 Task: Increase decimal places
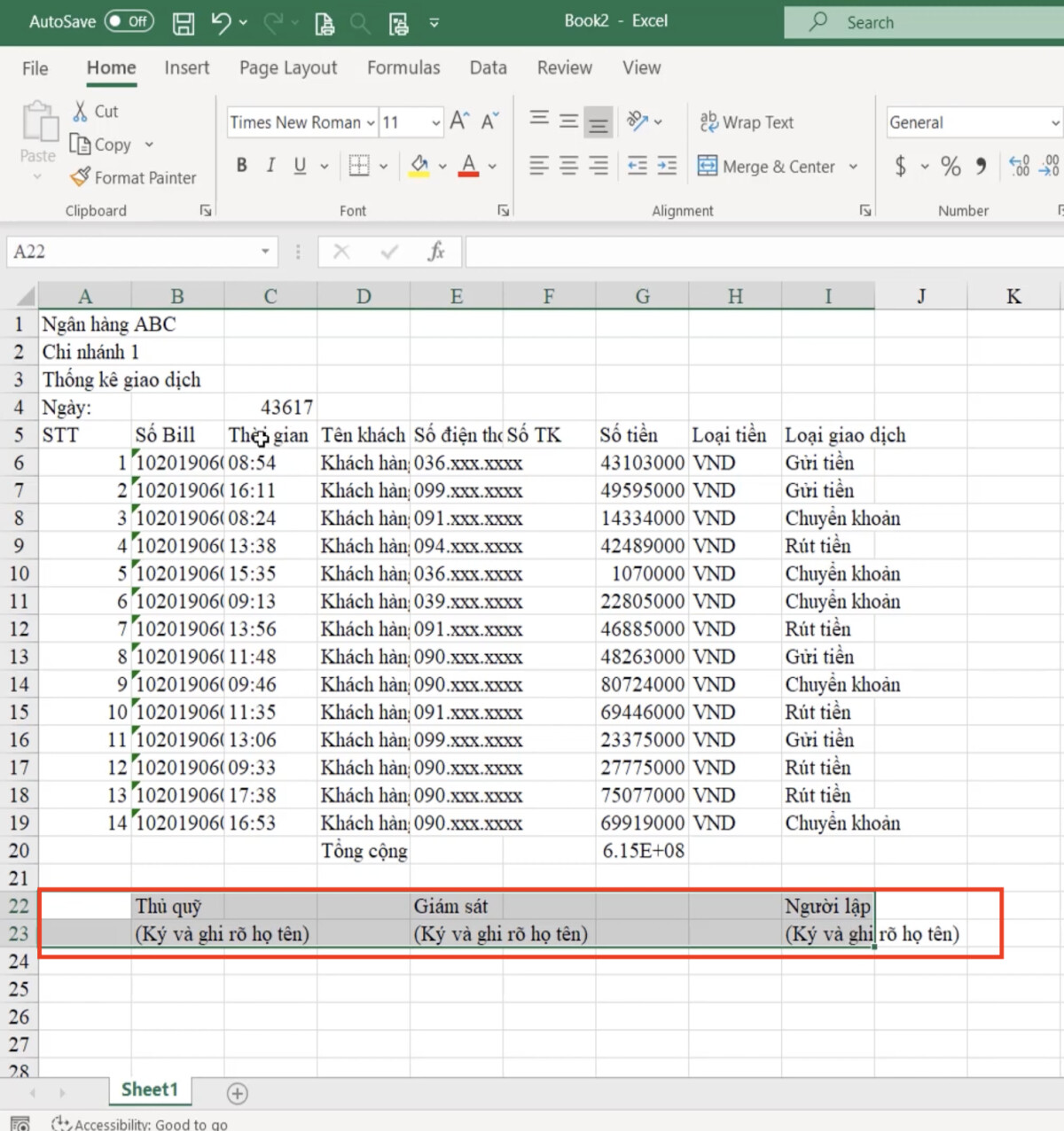pyautogui.click(x=1020, y=166)
